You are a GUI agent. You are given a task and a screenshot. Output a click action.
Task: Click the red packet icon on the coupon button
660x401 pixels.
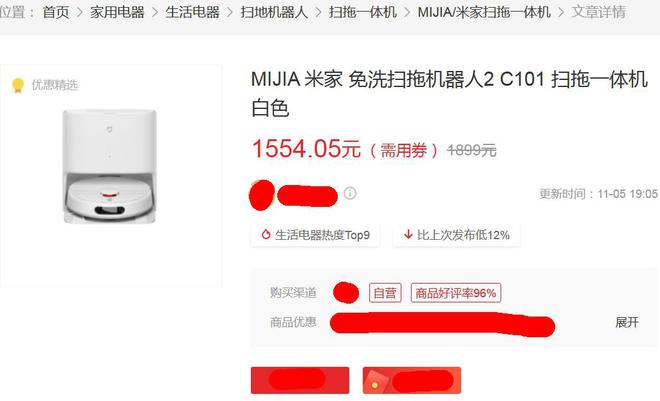[x=375, y=385]
